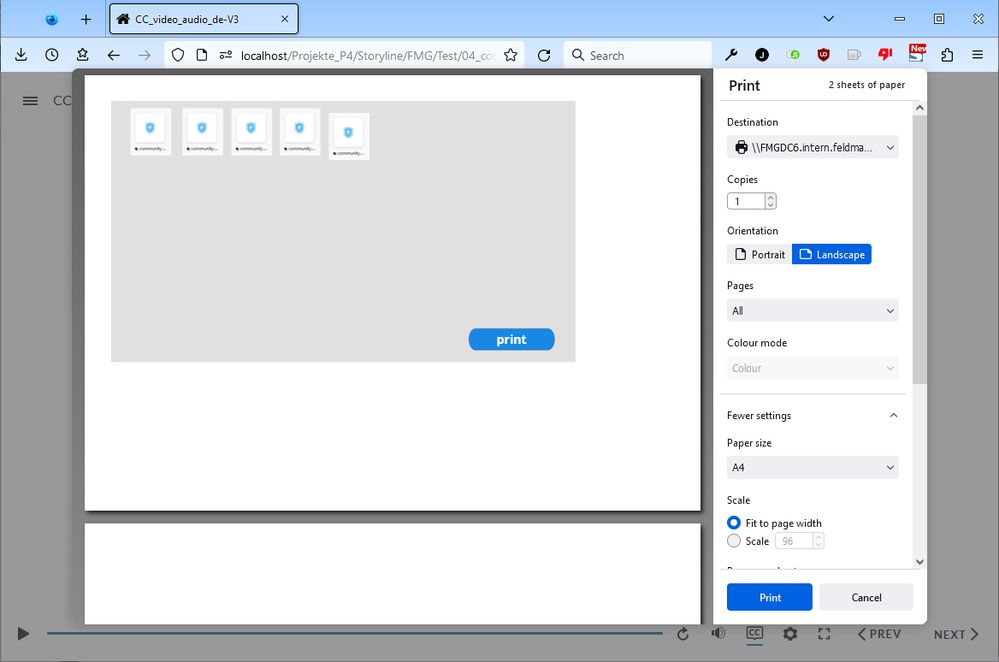Click the black J extension icon
The width and height of the screenshot is (999, 662).
click(761, 55)
